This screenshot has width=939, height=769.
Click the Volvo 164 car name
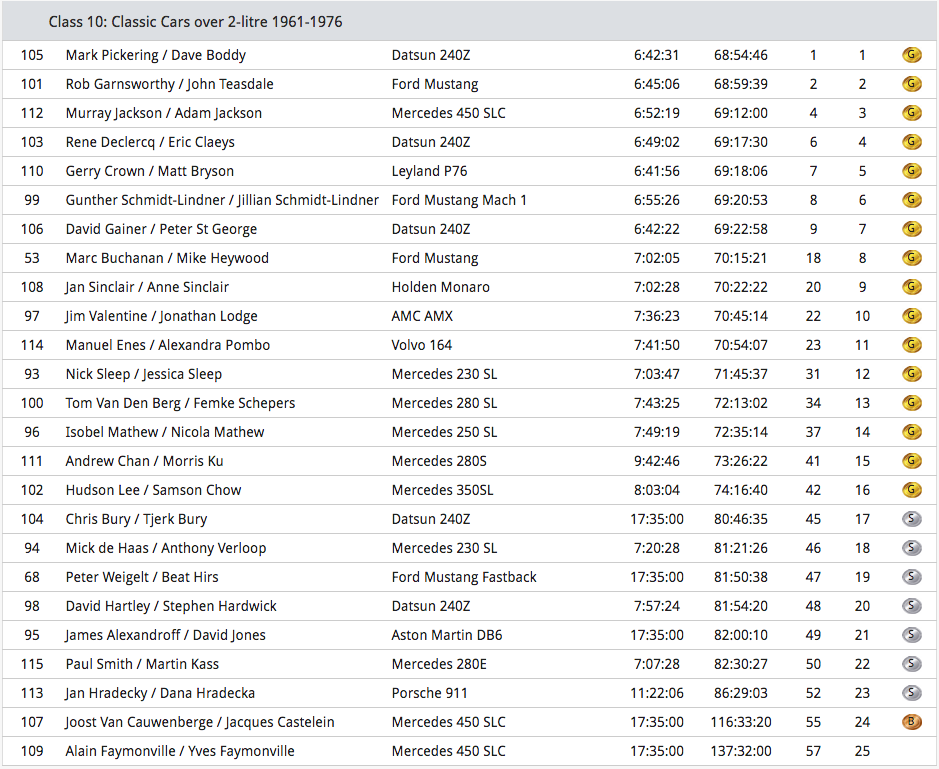click(x=422, y=345)
